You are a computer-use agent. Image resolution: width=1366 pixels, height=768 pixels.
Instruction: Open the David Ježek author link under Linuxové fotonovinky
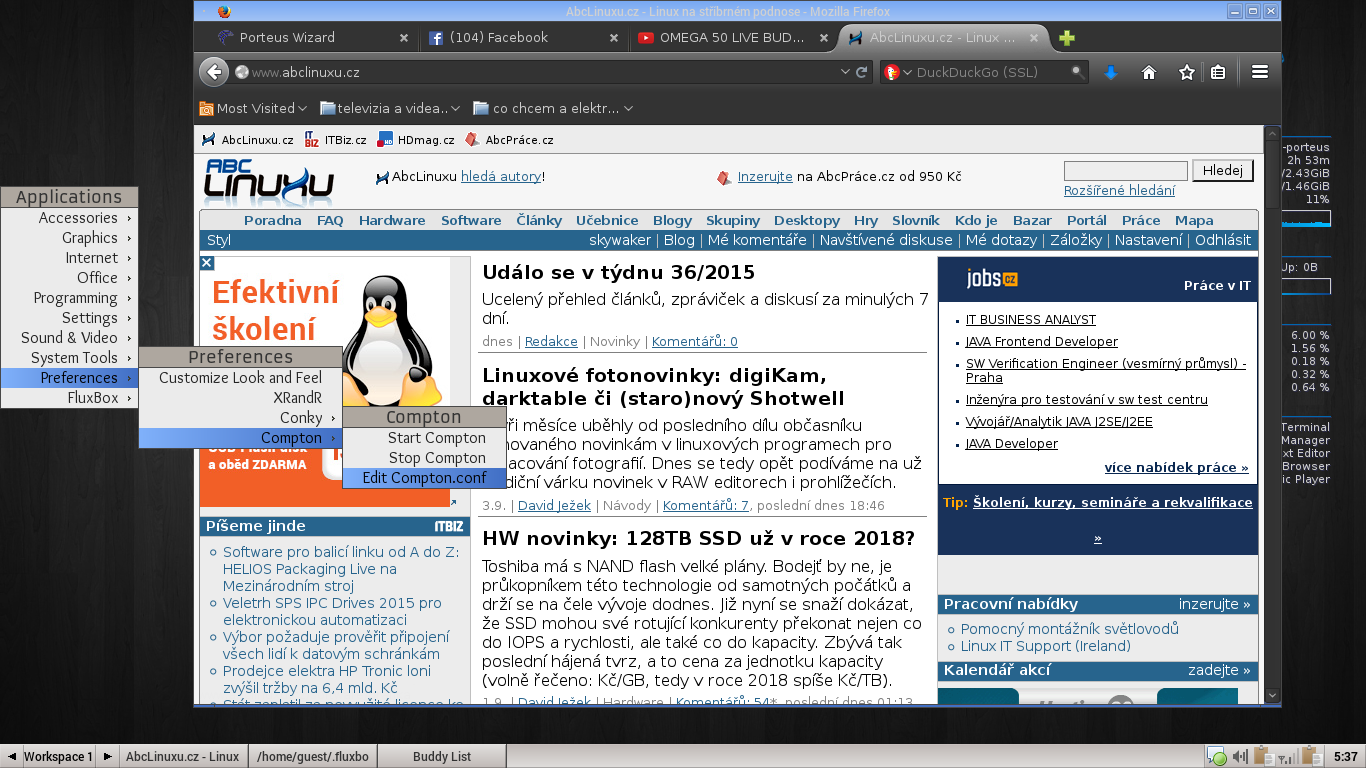pos(554,506)
